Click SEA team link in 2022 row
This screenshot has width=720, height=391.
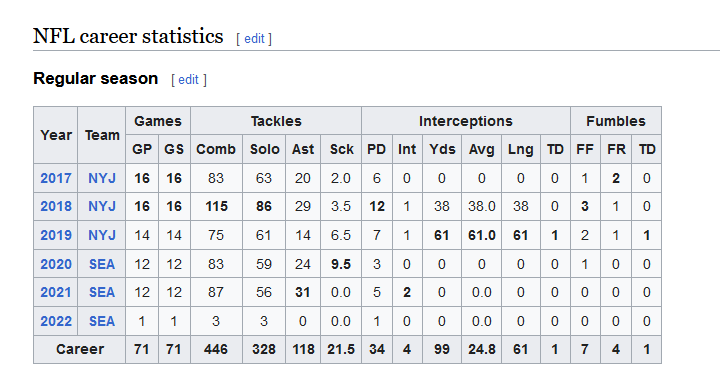102,321
